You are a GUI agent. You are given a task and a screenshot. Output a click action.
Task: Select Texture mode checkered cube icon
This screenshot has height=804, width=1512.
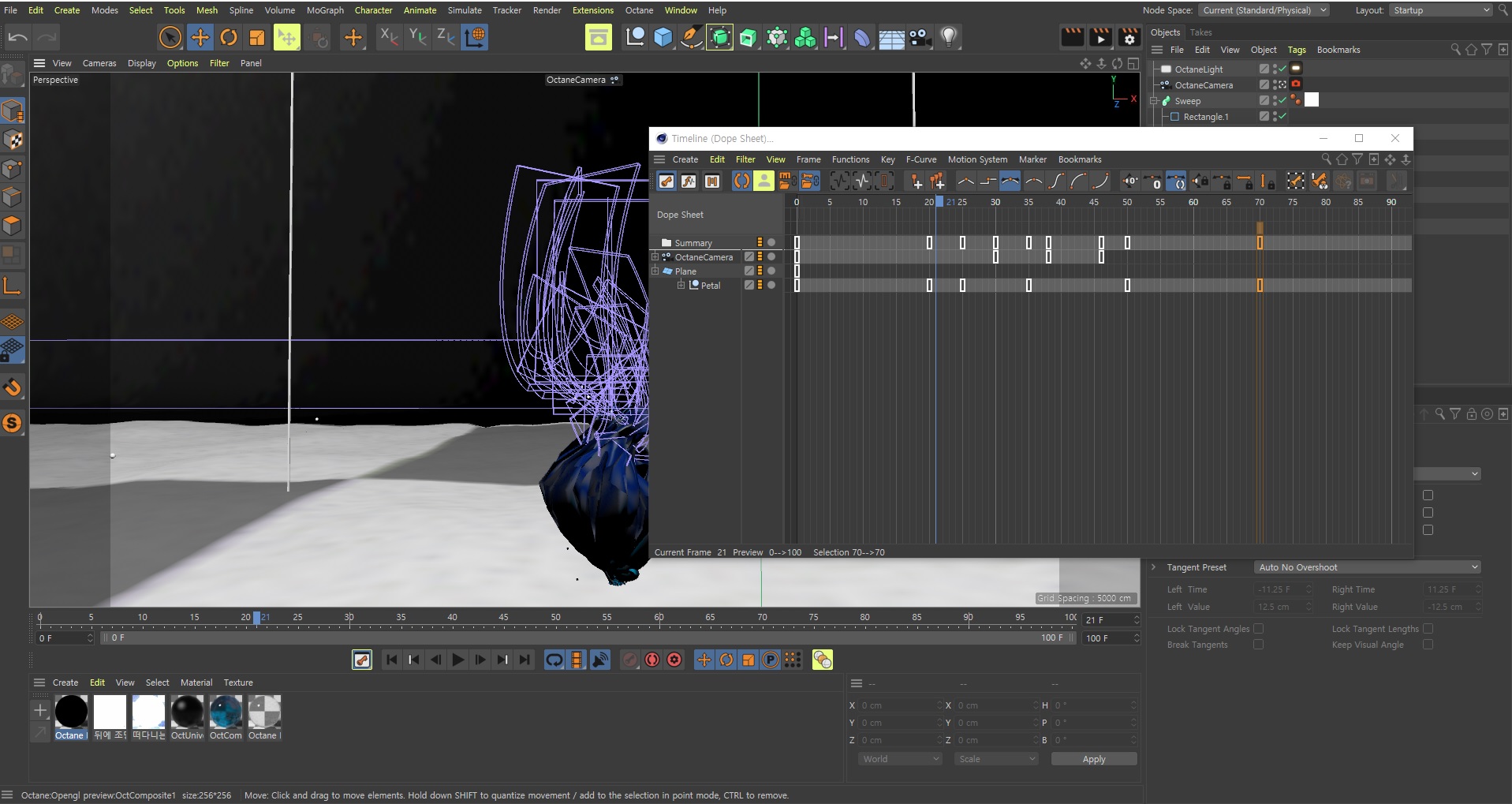(13, 140)
